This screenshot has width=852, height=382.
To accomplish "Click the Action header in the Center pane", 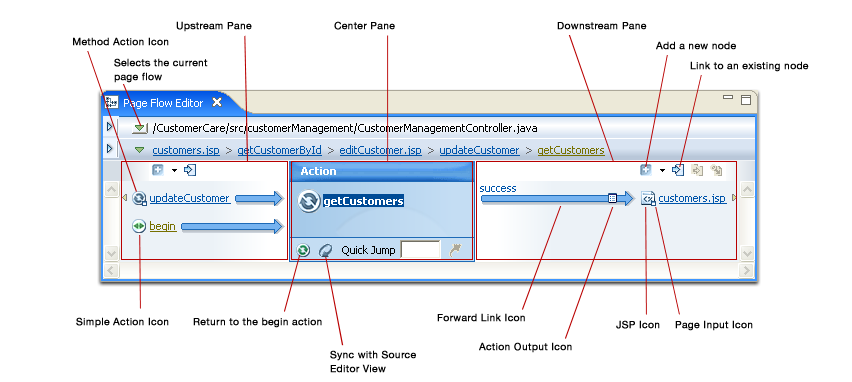I will click(382, 171).
